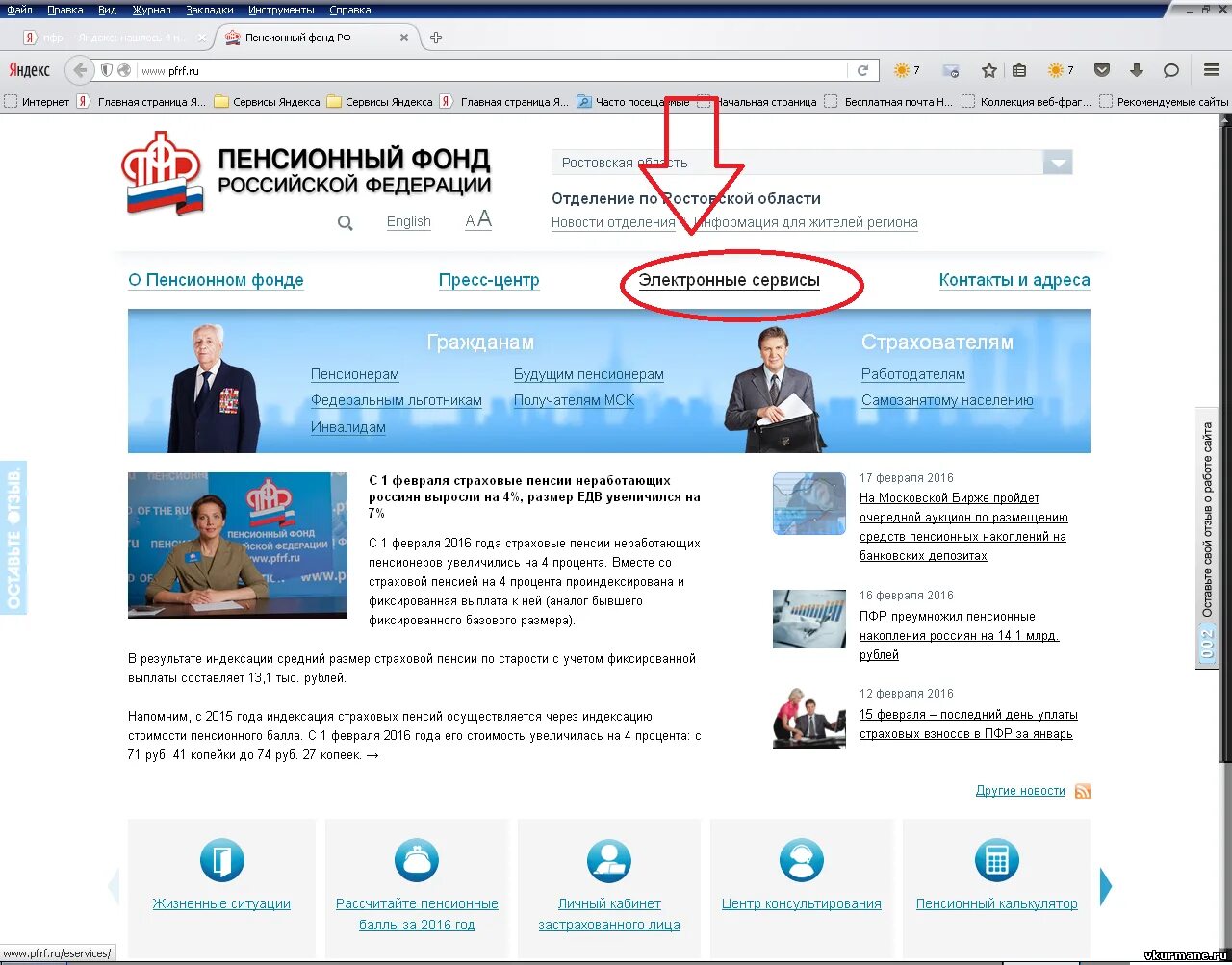
Task: Open the Yandex mail envelope toolbar icon
Action: click(951, 70)
